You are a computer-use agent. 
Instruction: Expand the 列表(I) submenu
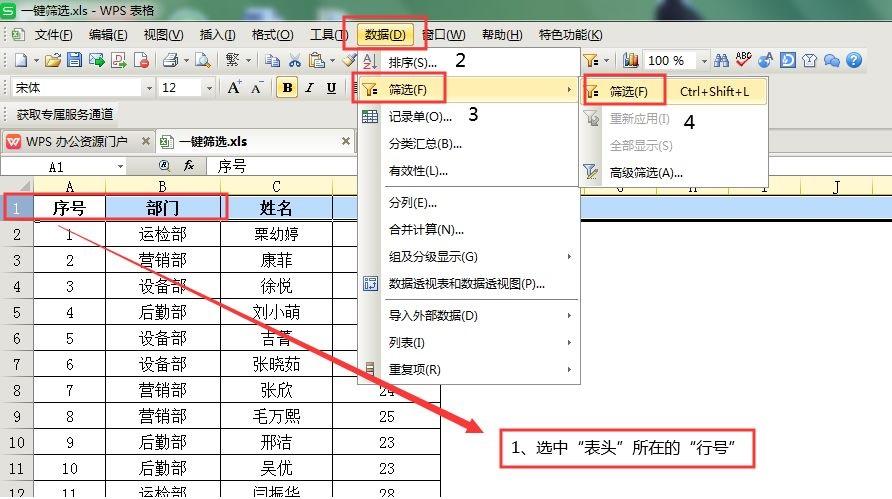[x=569, y=343]
